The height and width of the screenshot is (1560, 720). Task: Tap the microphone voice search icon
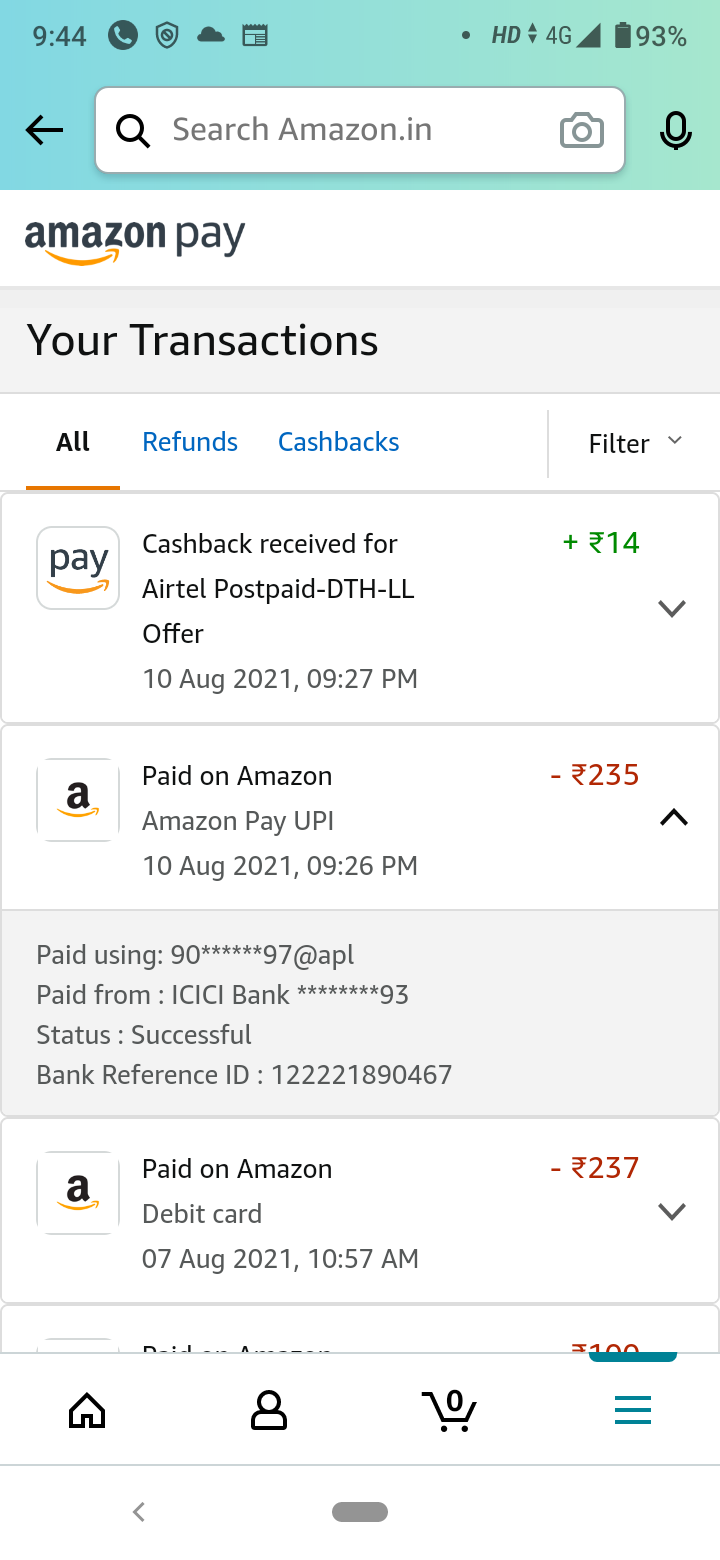pyautogui.click(x=676, y=131)
